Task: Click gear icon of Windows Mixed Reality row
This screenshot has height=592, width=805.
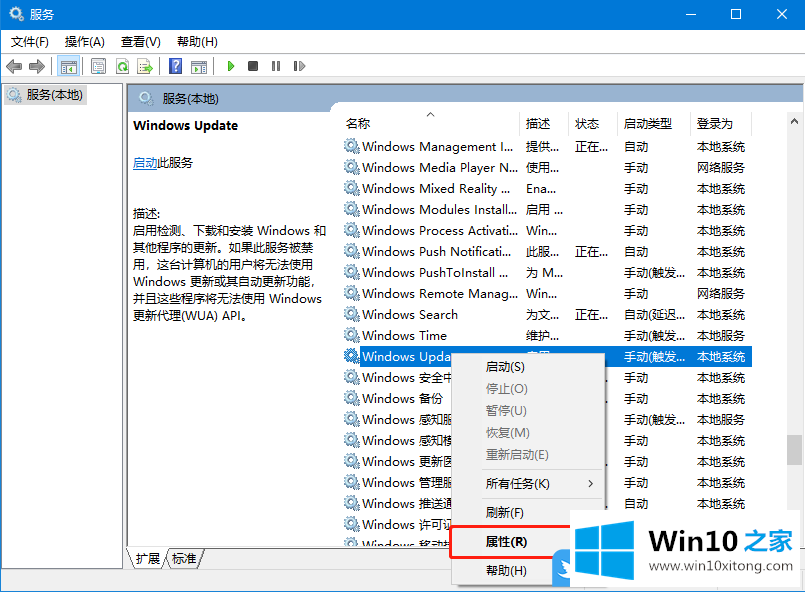Action: pos(352,189)
